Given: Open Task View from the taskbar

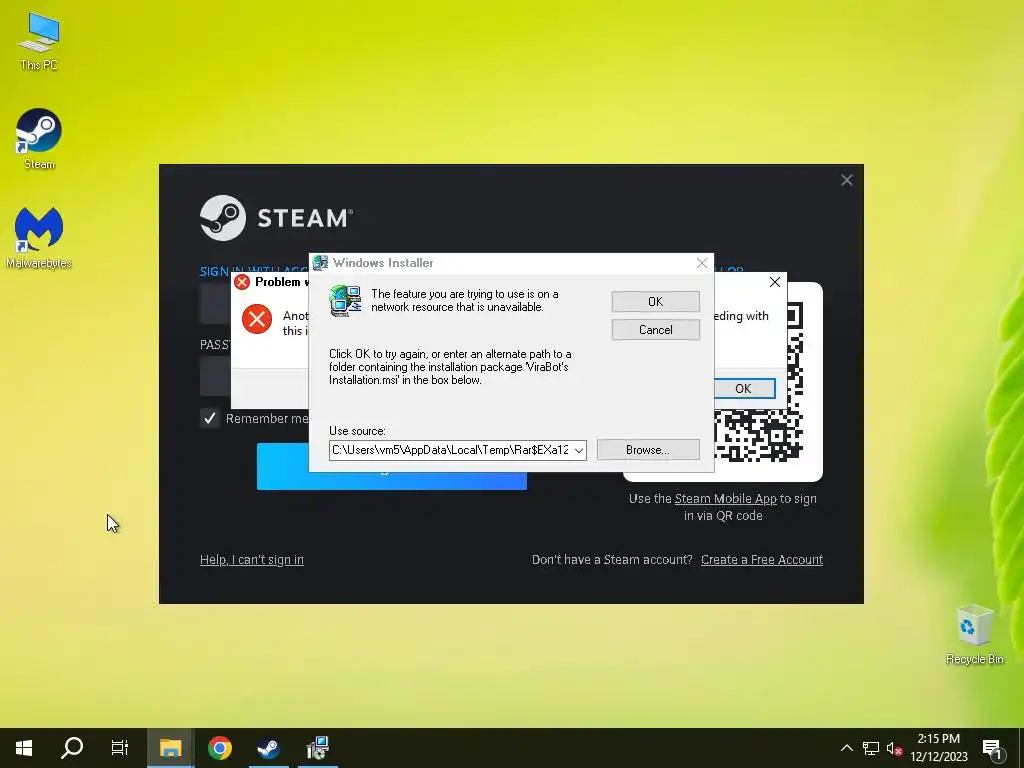Looking at the screenshot, I should pos(120,748).
